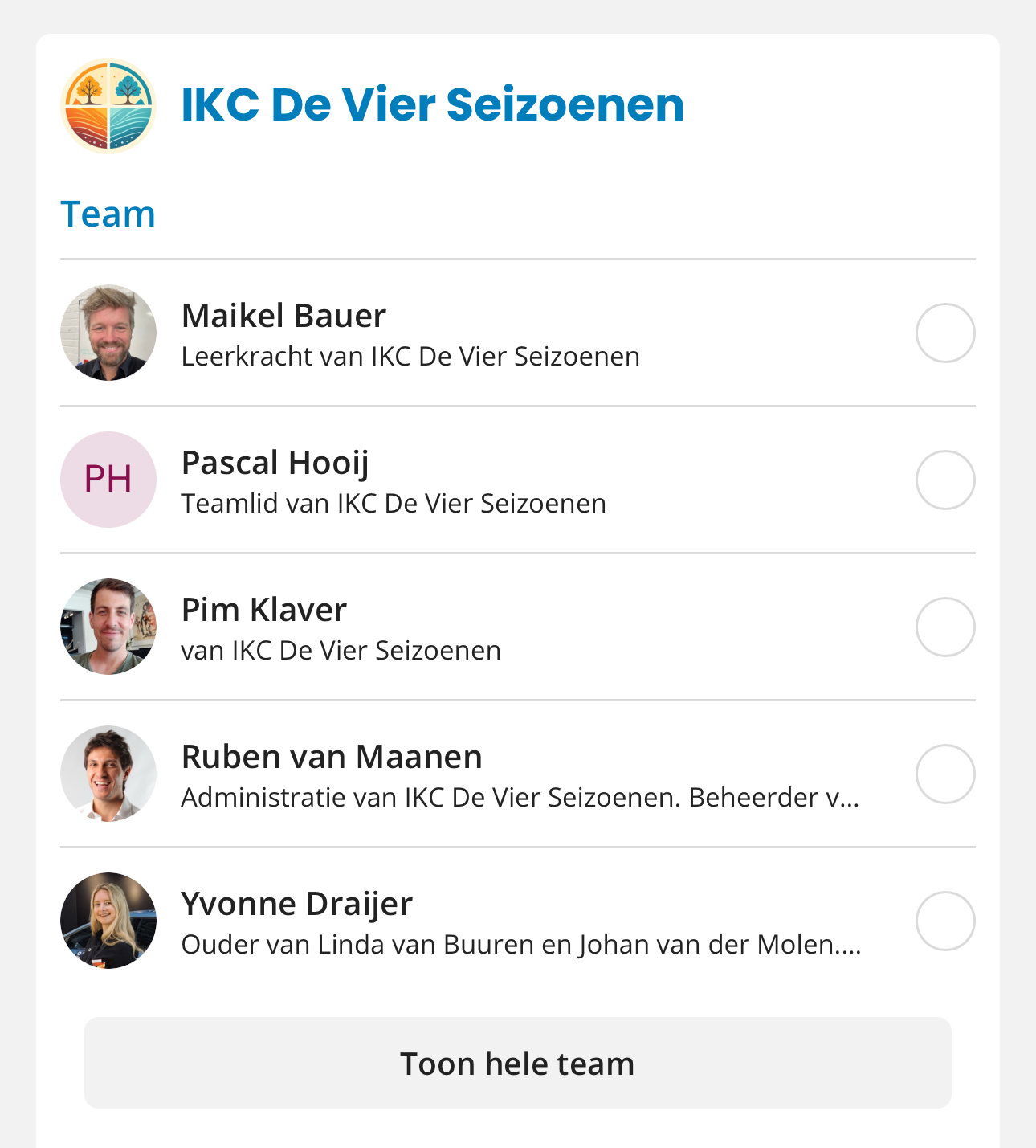This screenshot has height=1148, width=1036.
Task: Tick the selection circle for Pim Klaver
Action: 945,627
